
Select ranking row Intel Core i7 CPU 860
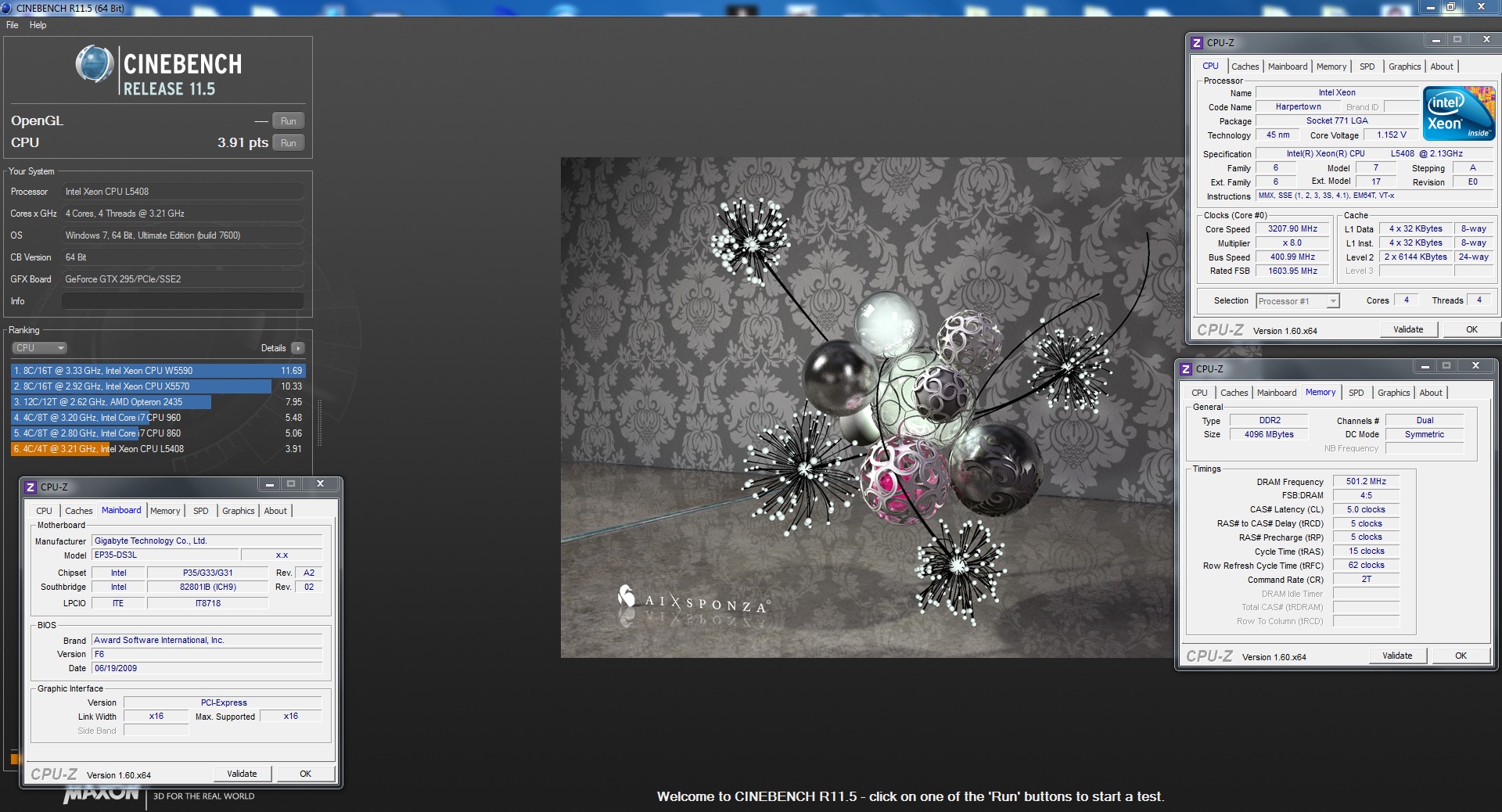coord(158,433)
